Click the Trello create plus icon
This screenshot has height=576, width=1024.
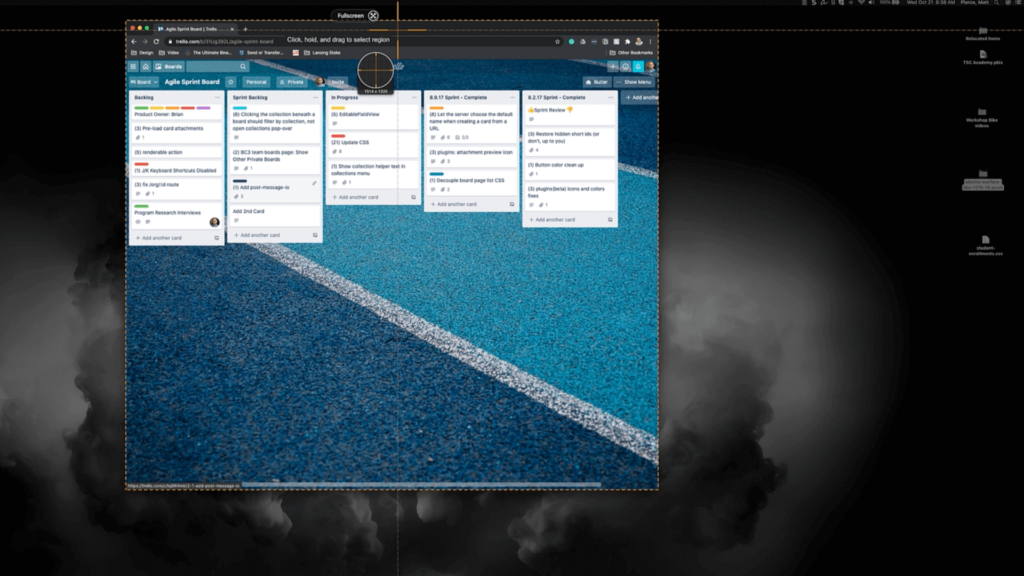[613, 67]
